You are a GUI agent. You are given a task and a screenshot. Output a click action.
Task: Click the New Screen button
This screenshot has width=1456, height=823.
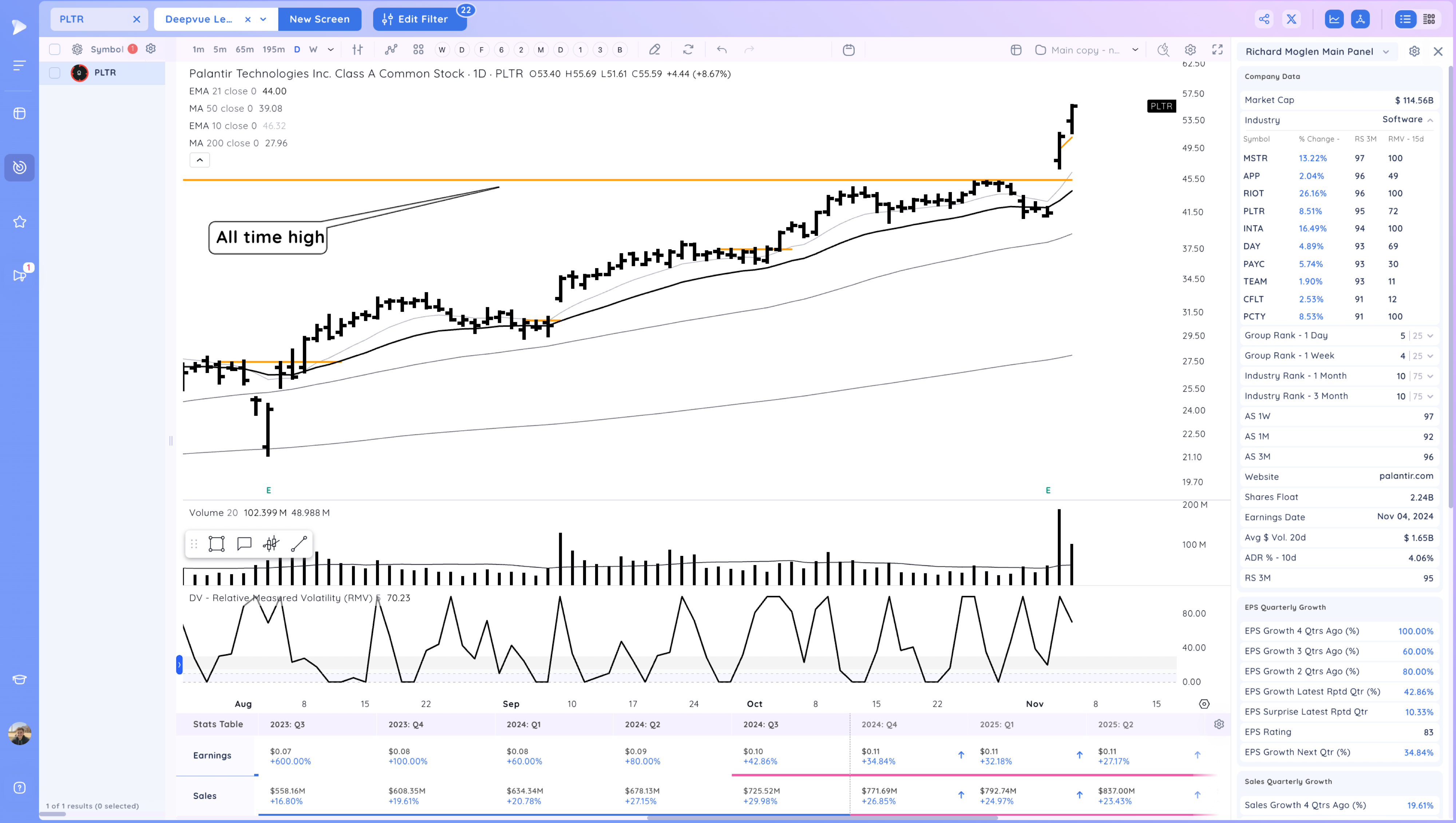320,19
